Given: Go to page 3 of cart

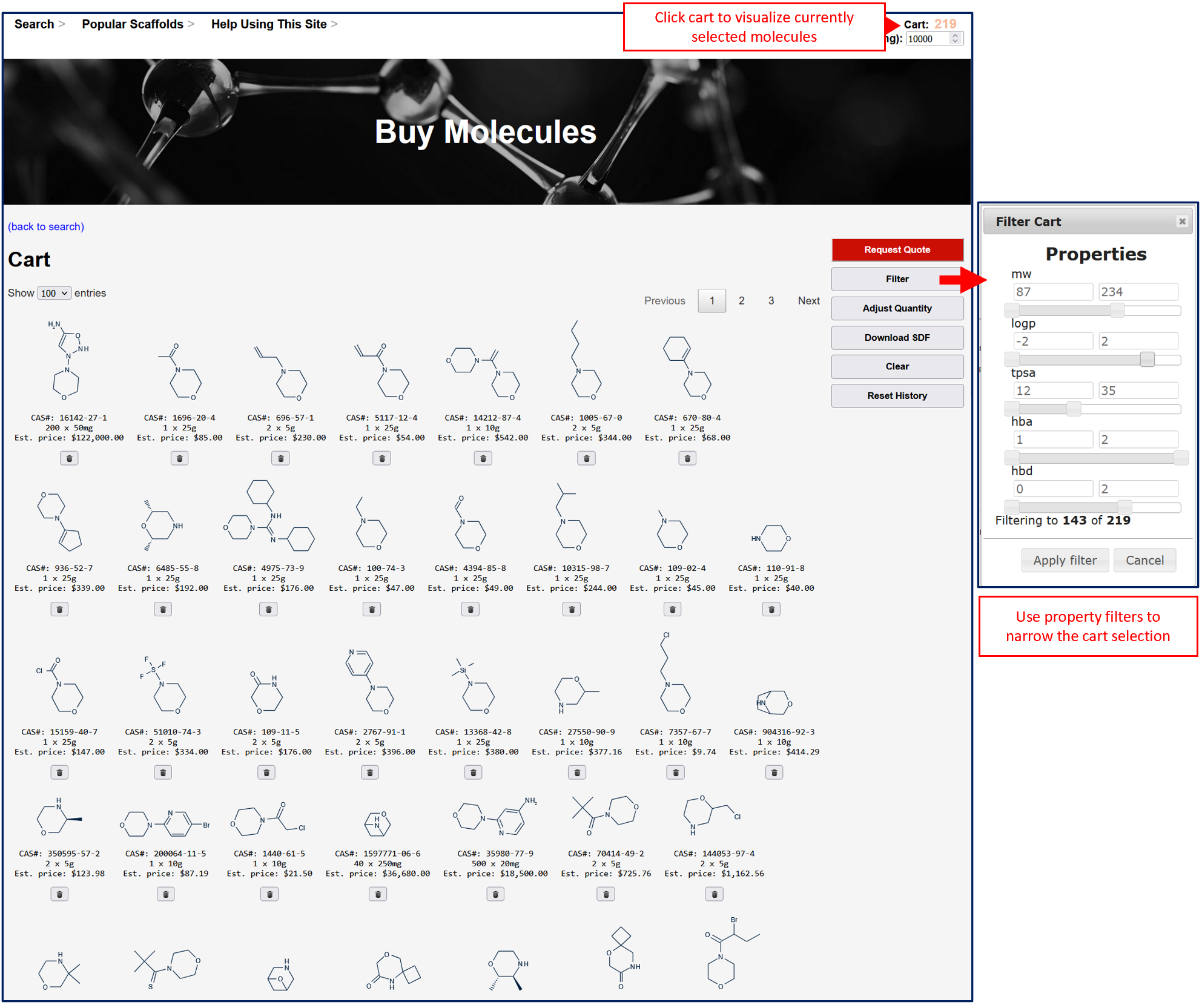Looking at the screenshot, I should 771,300.
